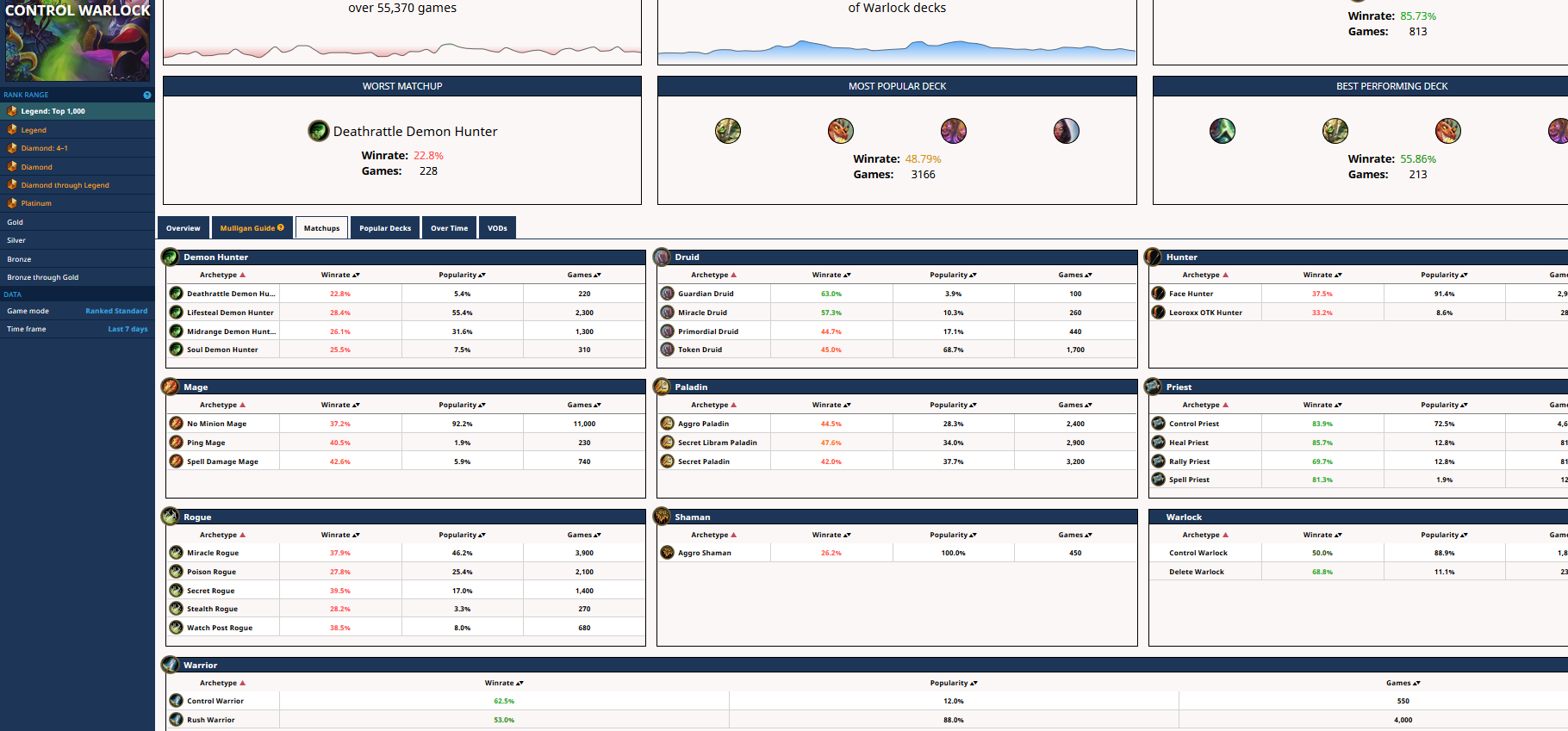
Task: Sort Warrior table by Games
Action: click(1403, 683)
